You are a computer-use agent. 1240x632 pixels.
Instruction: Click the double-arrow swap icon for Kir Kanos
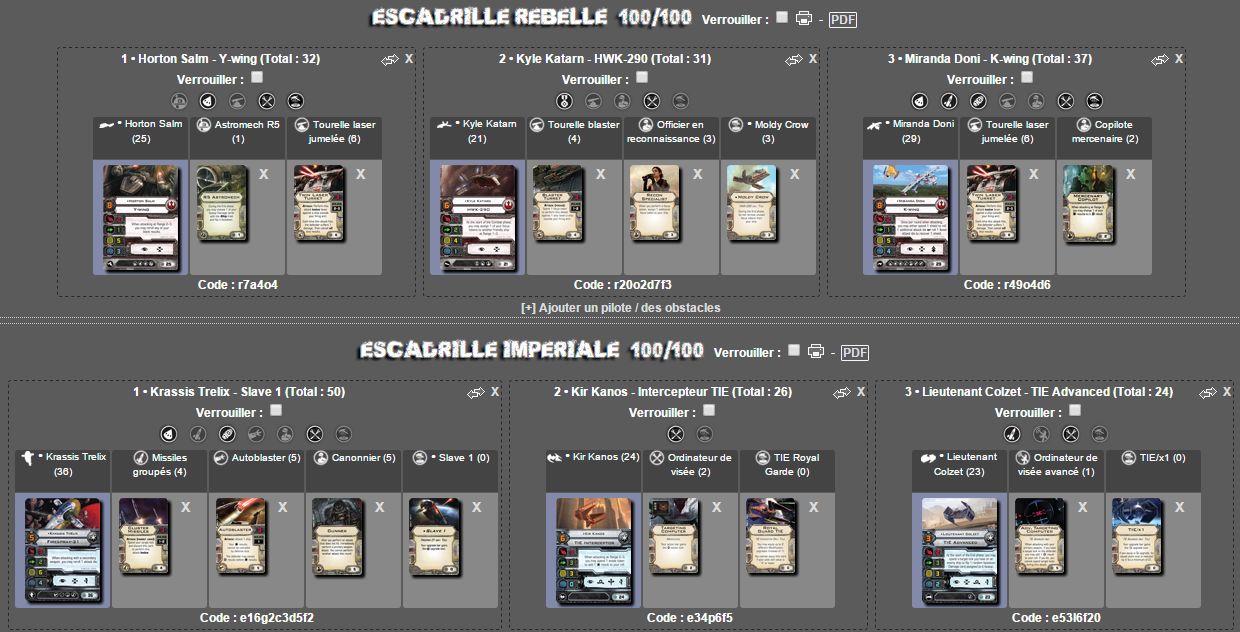point(842,393)
